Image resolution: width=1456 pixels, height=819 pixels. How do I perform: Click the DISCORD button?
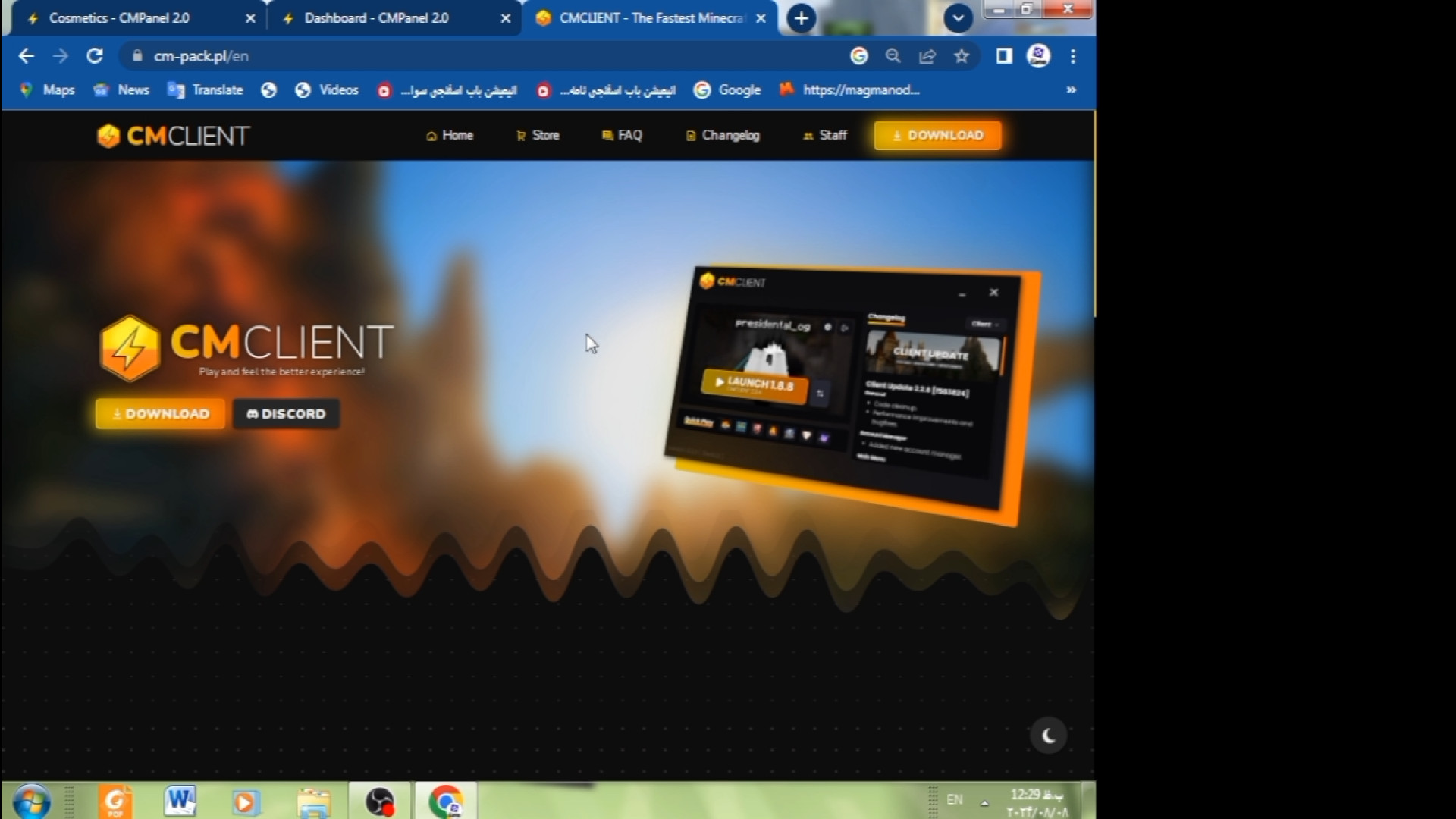(286, 414)
